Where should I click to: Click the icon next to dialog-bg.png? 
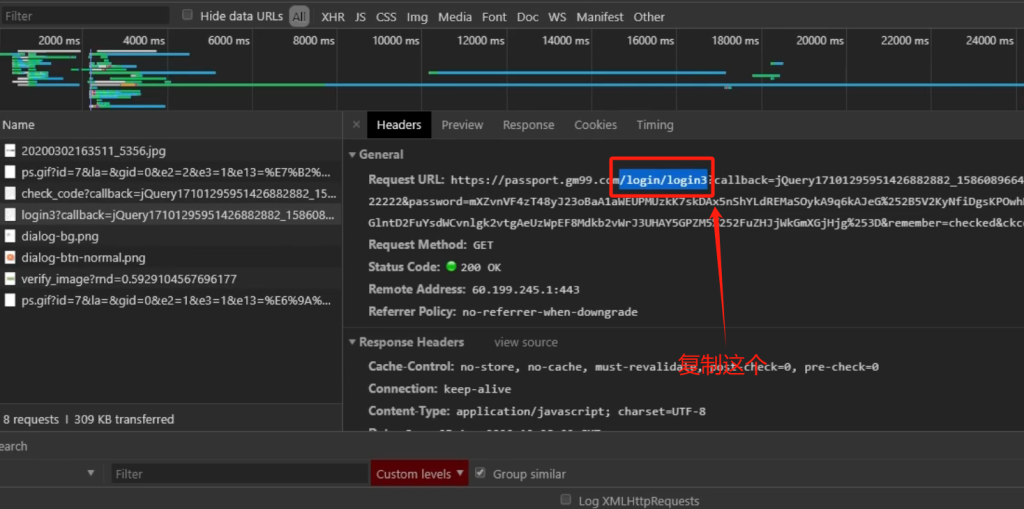[10, 237]
